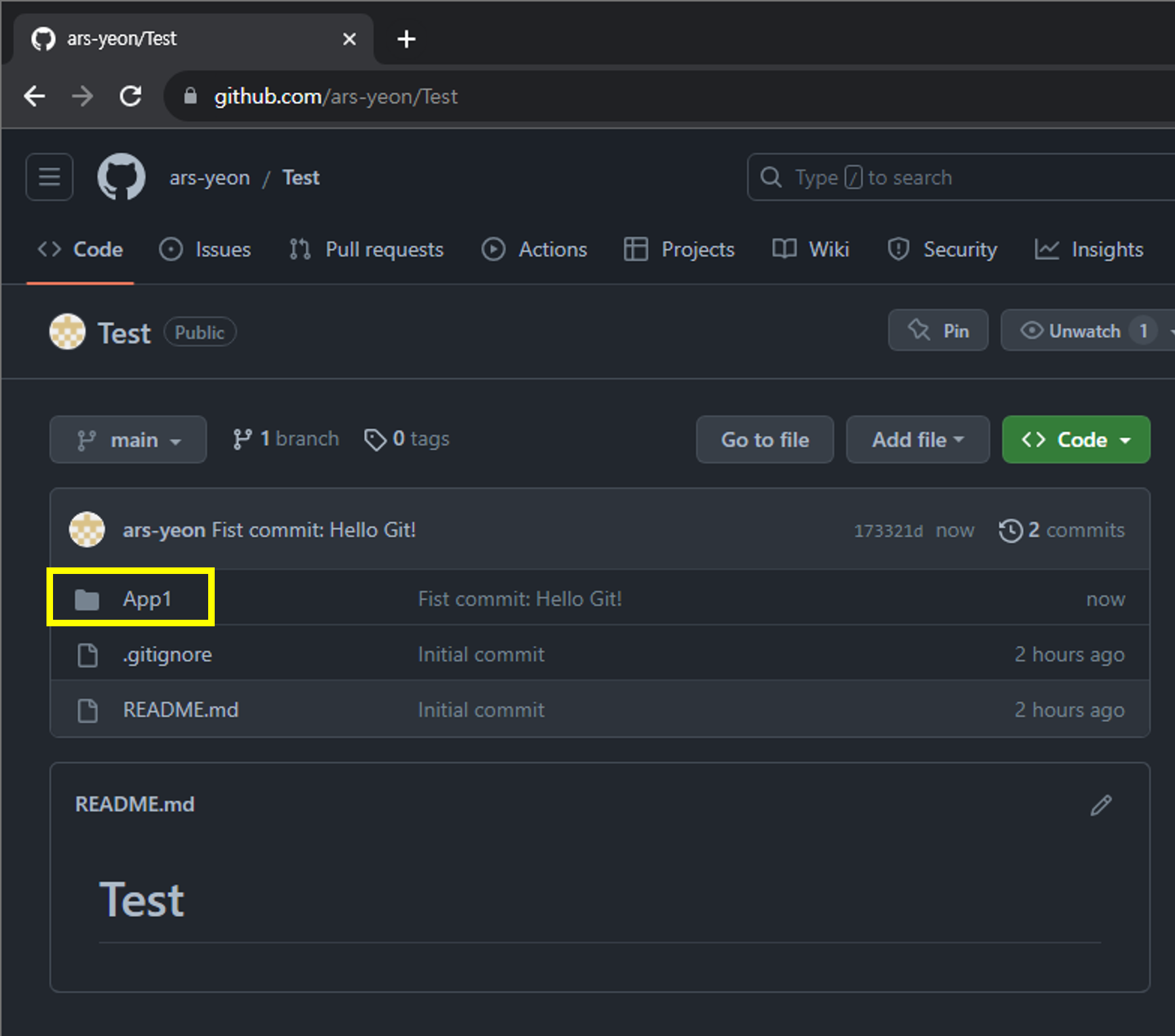This screenshot has height=1036, width=1175.
Task: Open the Actions tab
Action: (534, 249)
